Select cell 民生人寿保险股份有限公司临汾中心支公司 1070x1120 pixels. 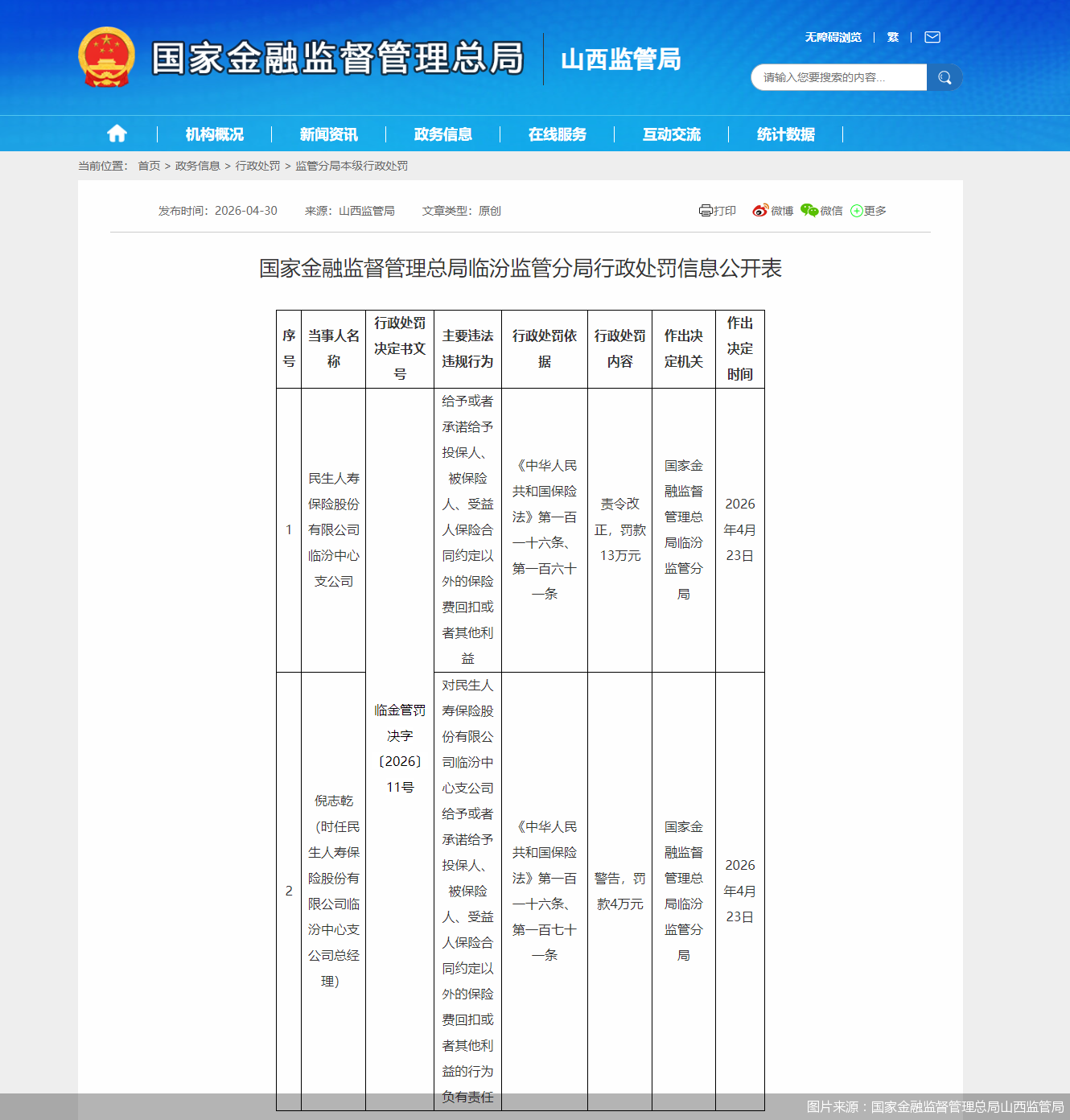pyautogui.click(x=333, y=529)
